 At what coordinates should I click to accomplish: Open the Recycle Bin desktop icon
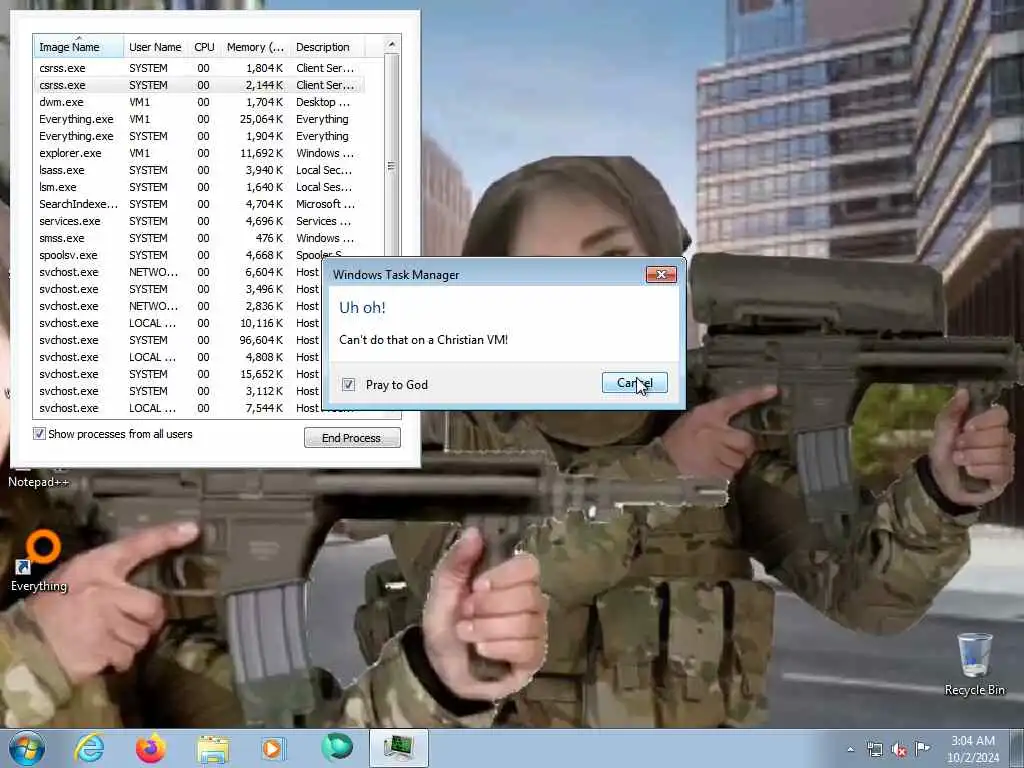click(974, 664)
